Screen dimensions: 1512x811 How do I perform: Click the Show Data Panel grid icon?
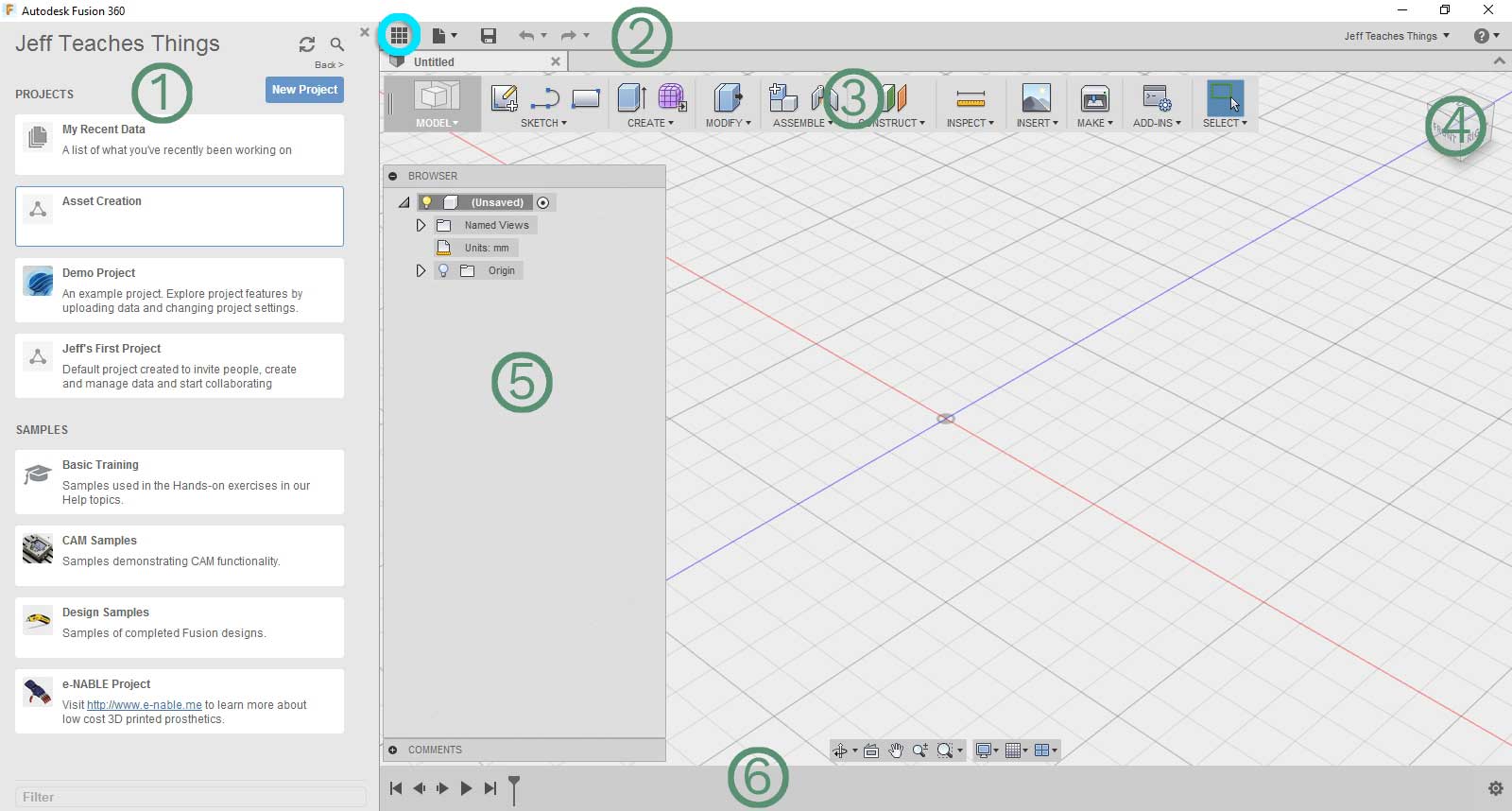399,36
